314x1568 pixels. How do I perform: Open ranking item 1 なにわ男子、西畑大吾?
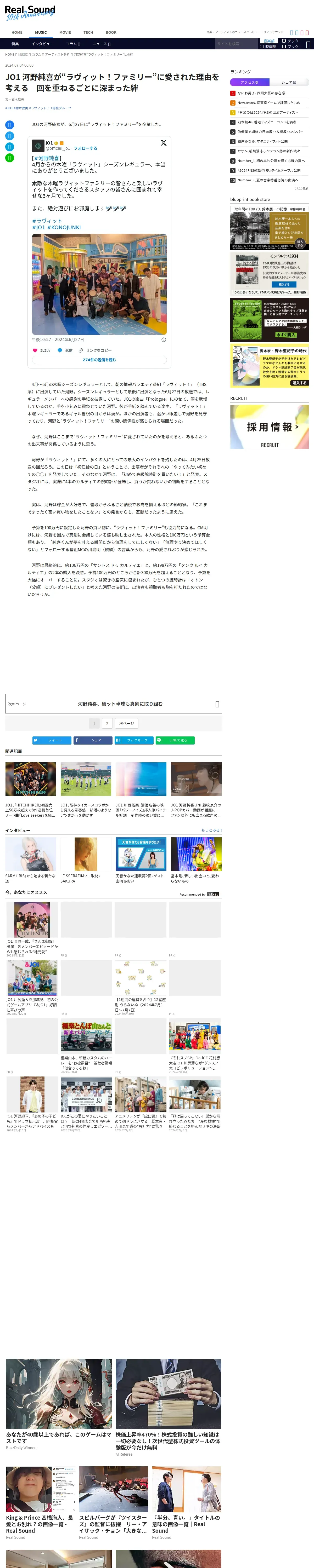point(261,93)
